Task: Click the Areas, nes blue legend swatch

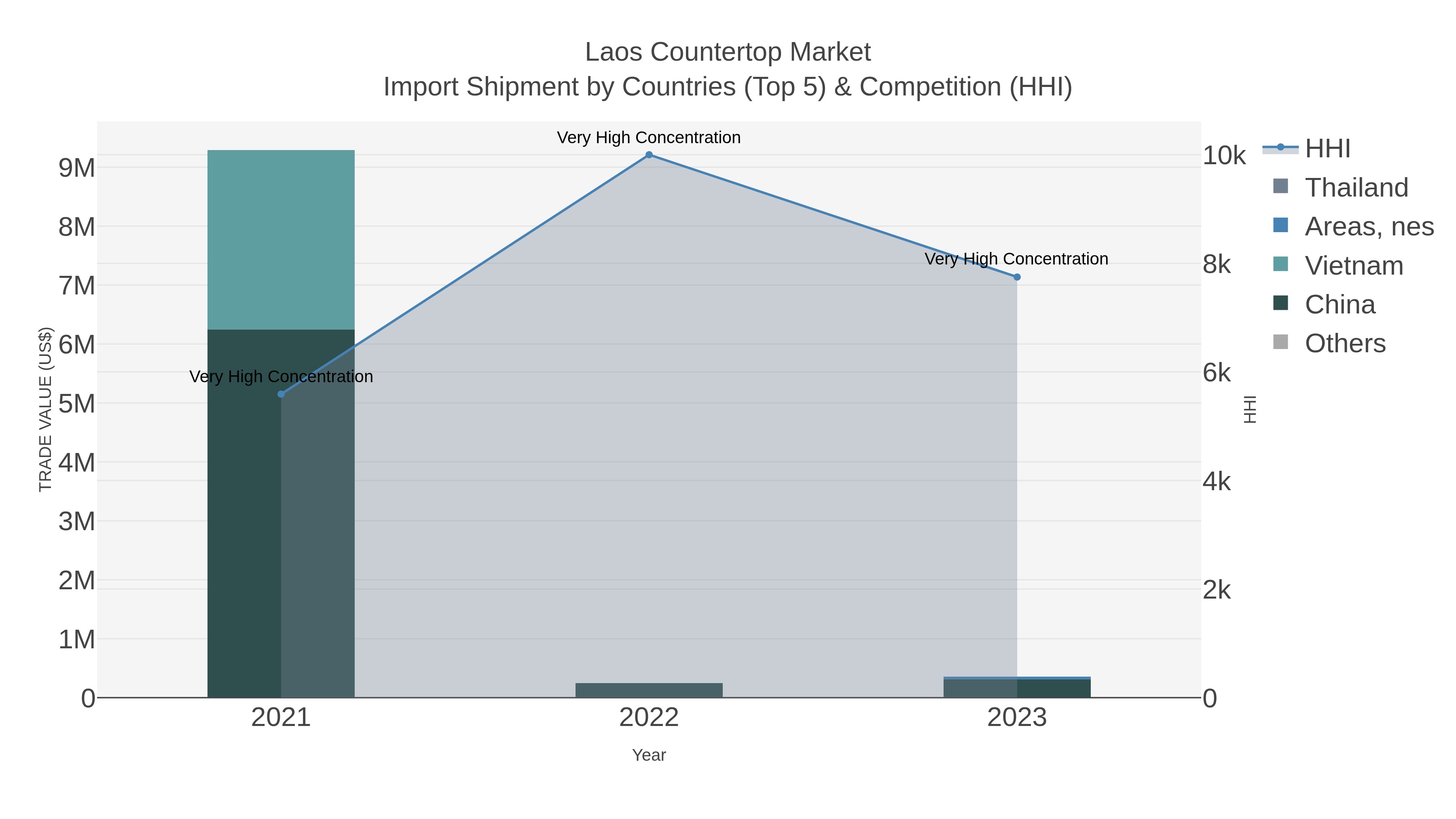Action: [1281, 225]
